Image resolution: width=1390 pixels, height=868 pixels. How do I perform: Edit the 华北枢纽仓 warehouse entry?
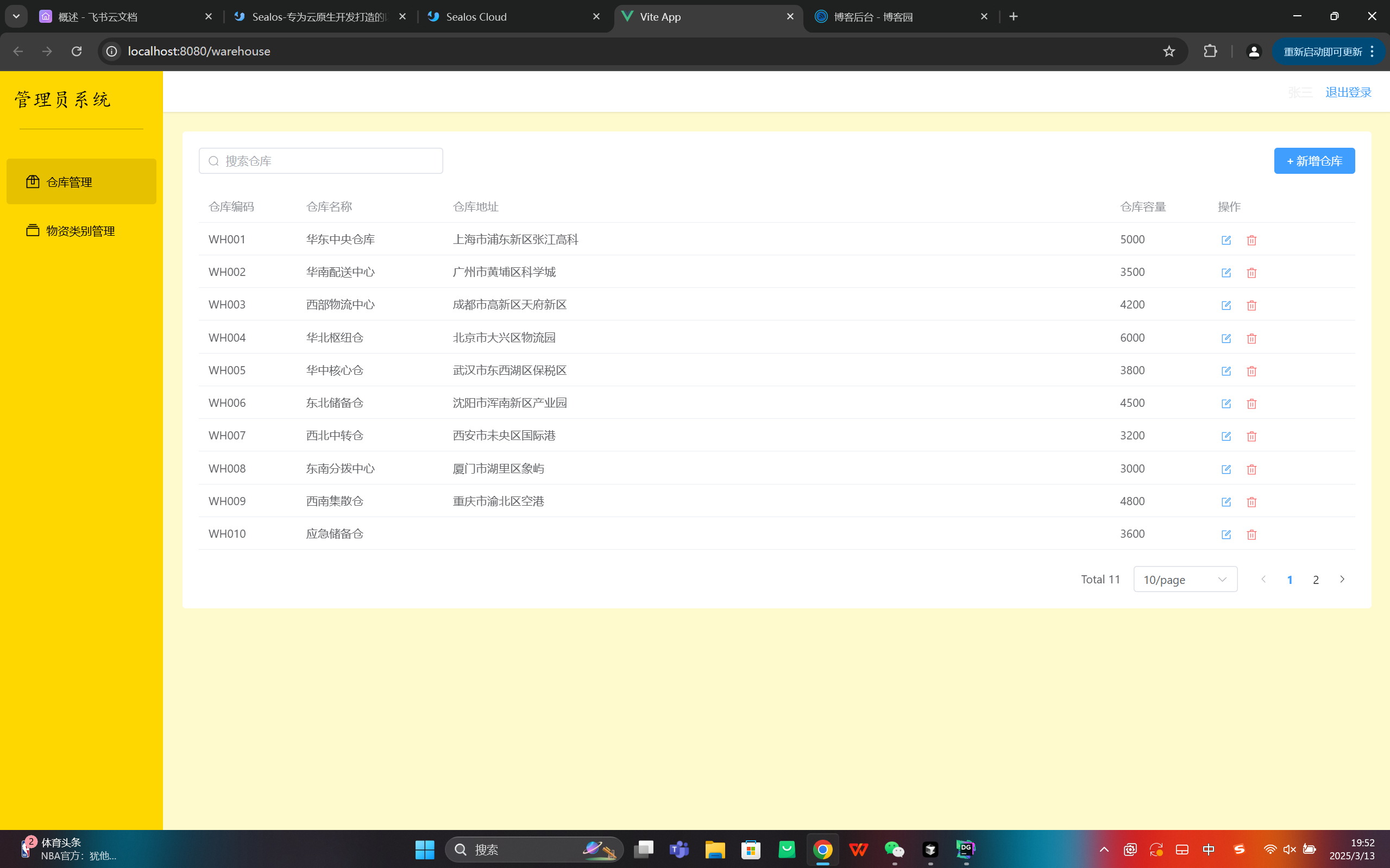pyautogui.click(x=1226, y=338)
